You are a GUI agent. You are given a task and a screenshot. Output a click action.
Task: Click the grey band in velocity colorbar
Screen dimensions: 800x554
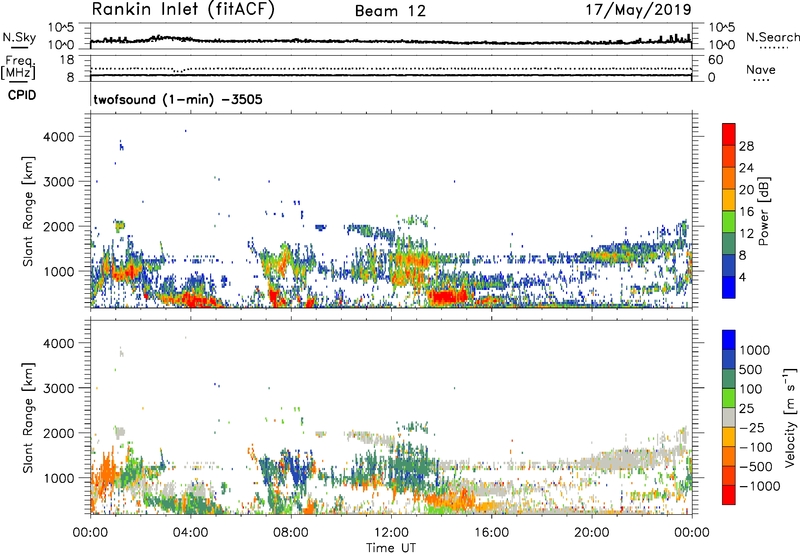729,417
